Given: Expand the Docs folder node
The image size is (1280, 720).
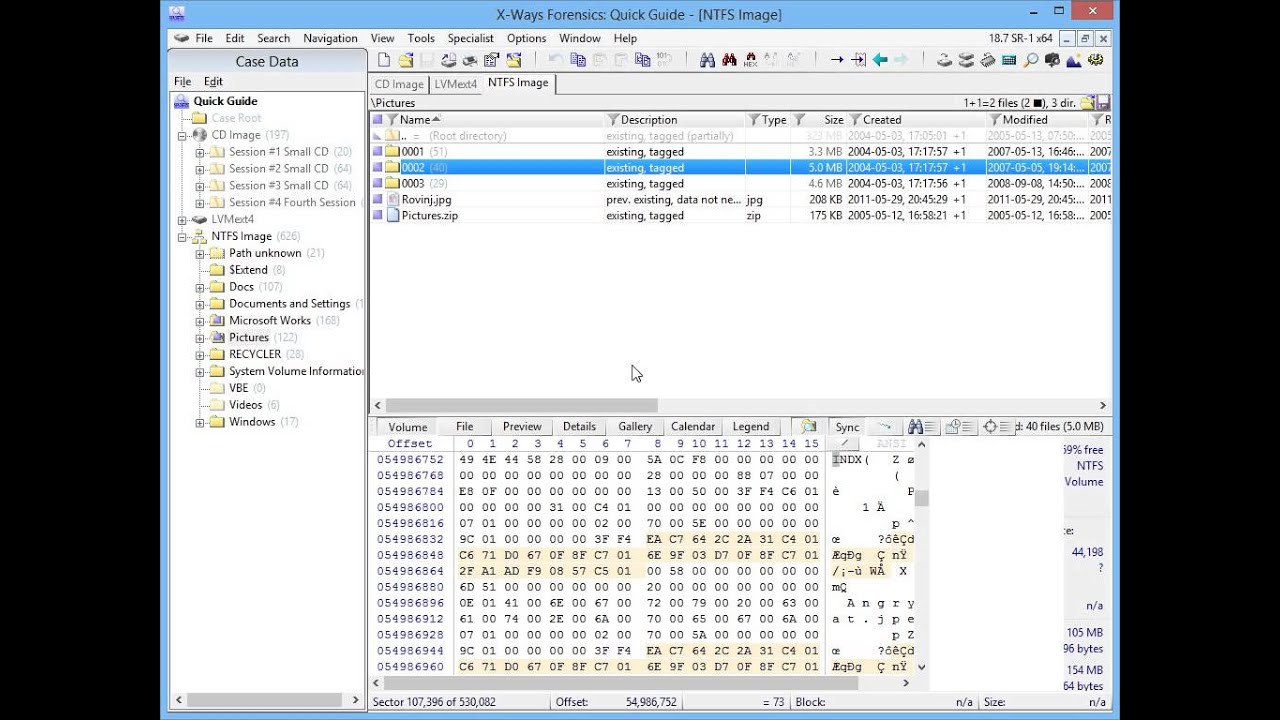Looking at the screenshot, I should pos(200,287).
